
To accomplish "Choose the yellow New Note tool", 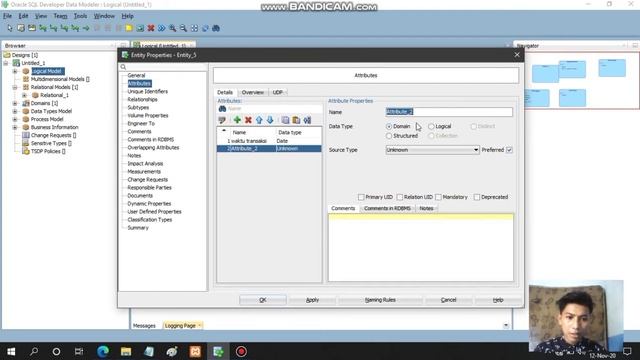I will pyautogui.click(x=129, y=28).
